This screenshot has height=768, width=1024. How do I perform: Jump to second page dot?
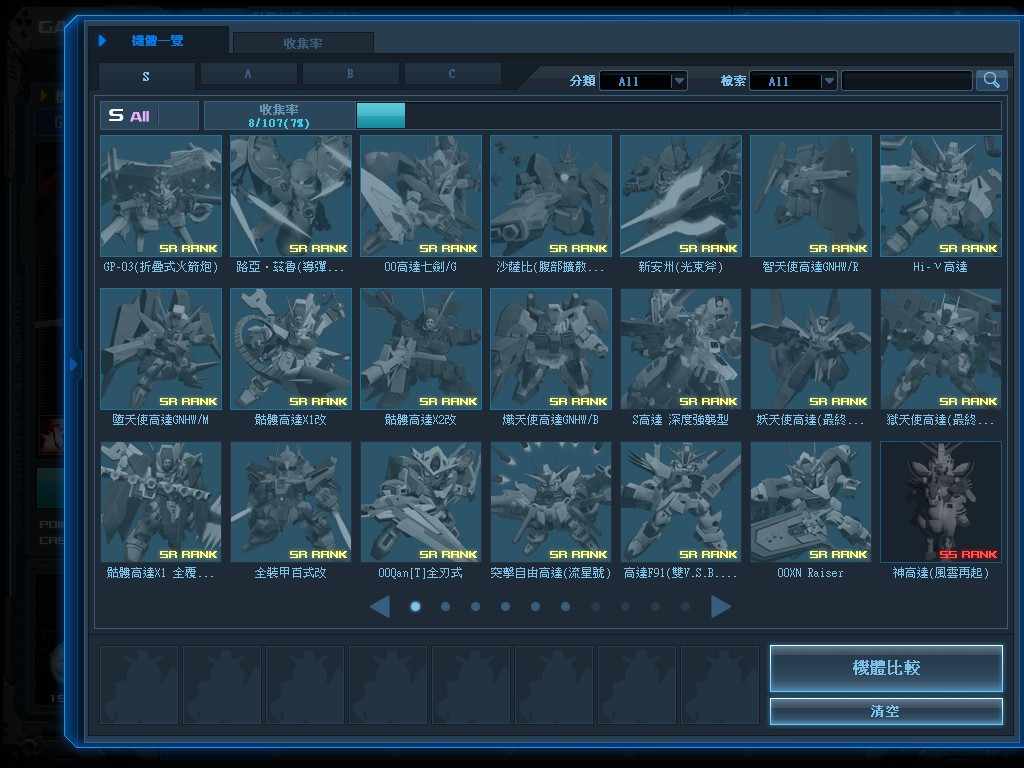pos(445,607)
